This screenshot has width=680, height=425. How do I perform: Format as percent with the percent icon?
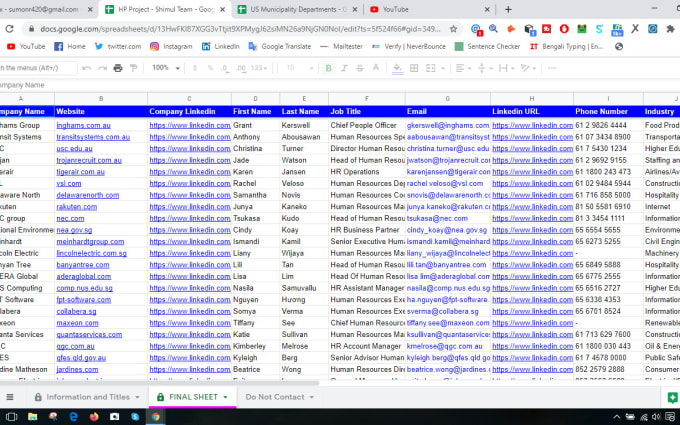point(210,68)
